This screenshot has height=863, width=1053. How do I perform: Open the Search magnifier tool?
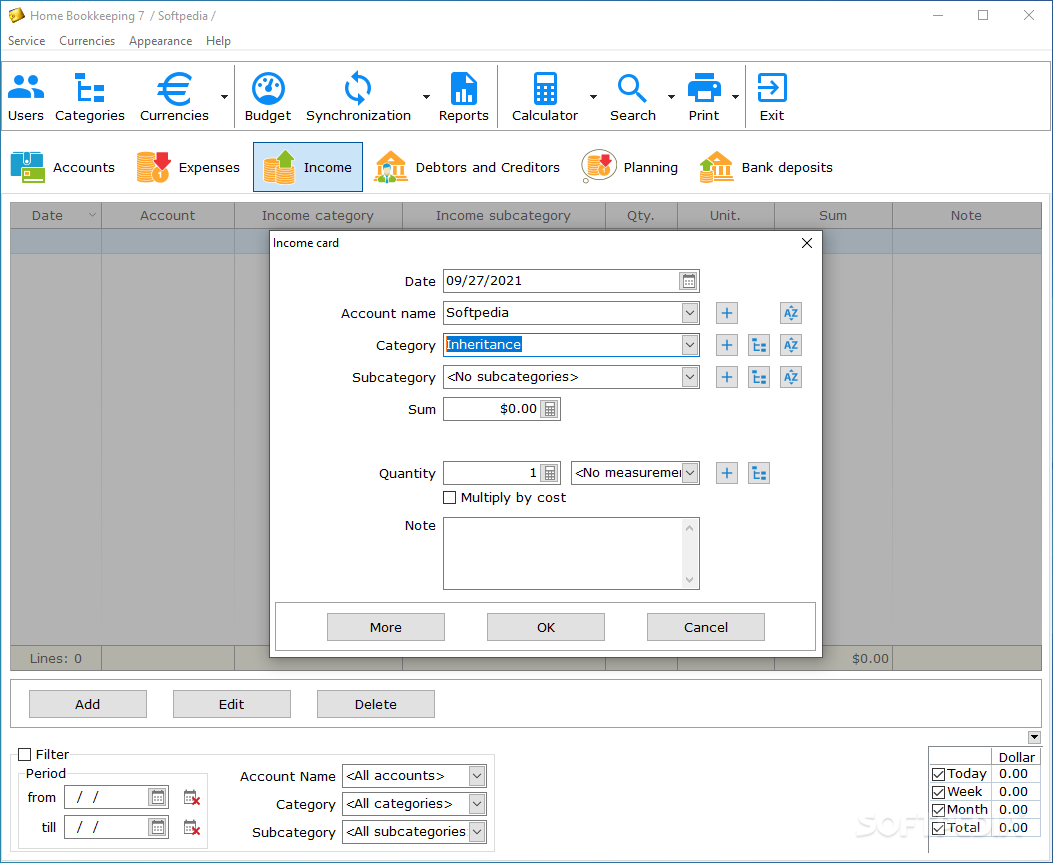[633, 97]
